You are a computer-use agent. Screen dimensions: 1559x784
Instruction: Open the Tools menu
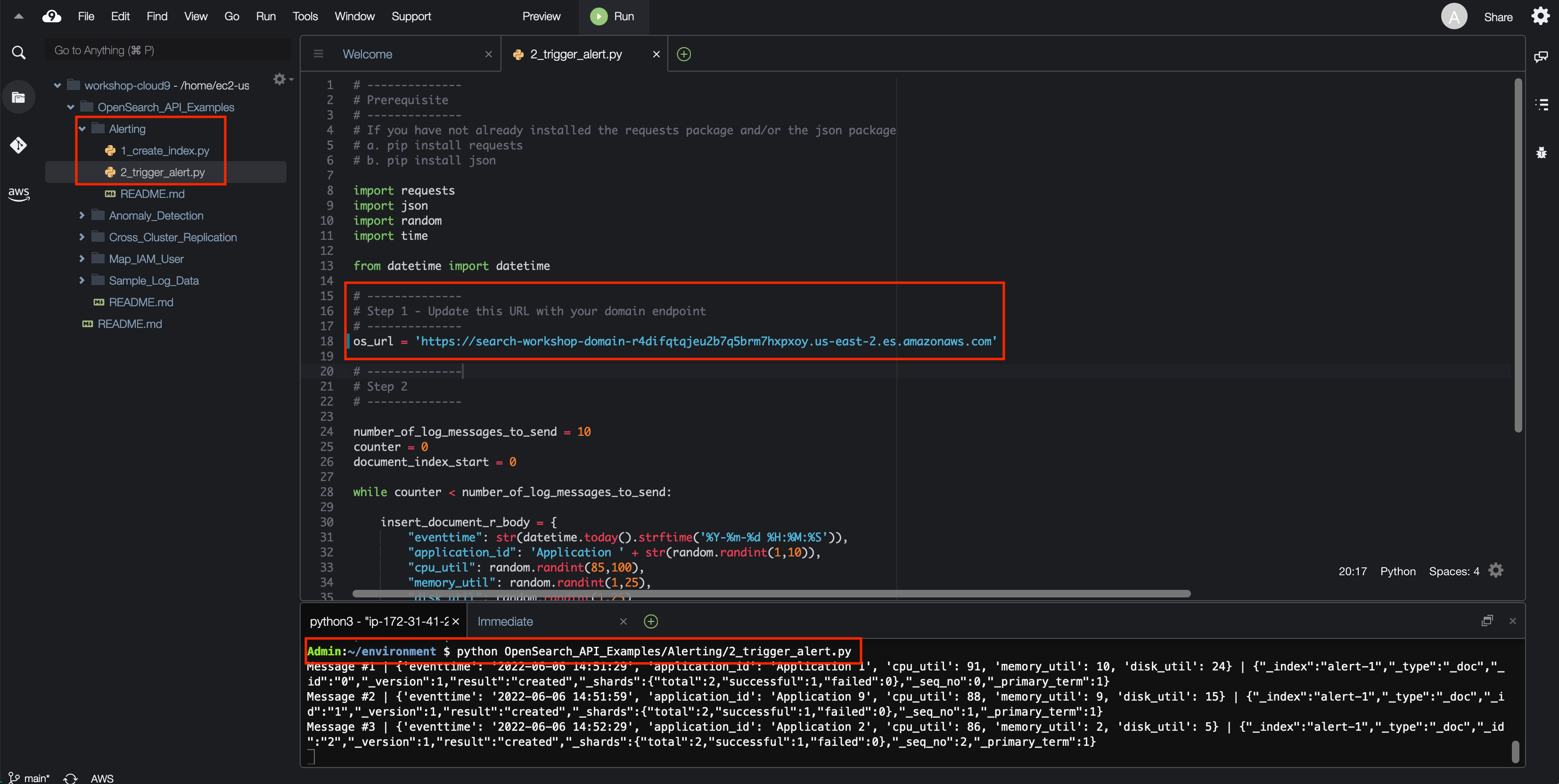point(305,16)
